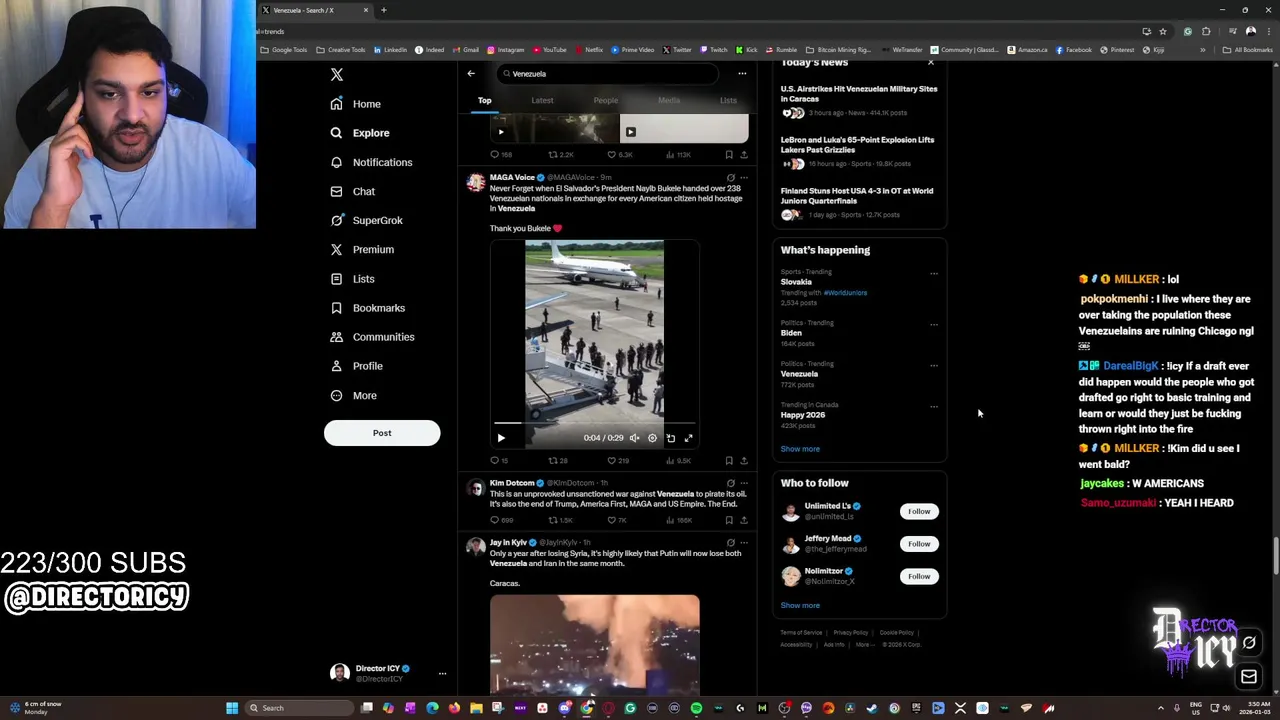Share the MAGA Voice post

(x=743, y=461)
